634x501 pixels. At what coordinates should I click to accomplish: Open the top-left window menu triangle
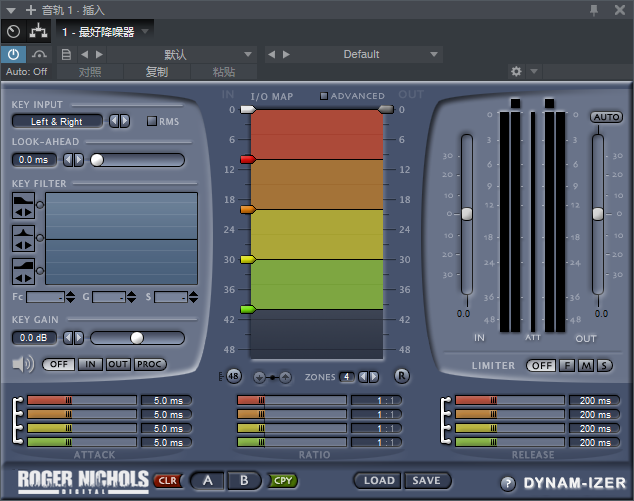pyautogui.click(x=11, y=11)
